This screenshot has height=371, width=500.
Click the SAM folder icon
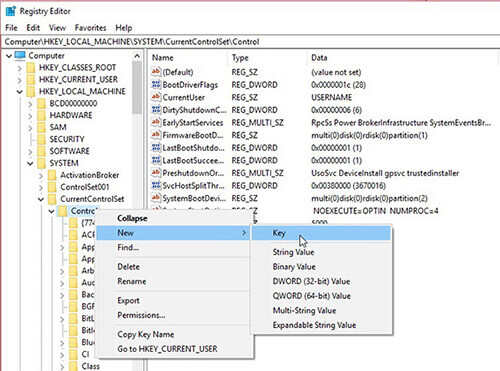(41, 127)
